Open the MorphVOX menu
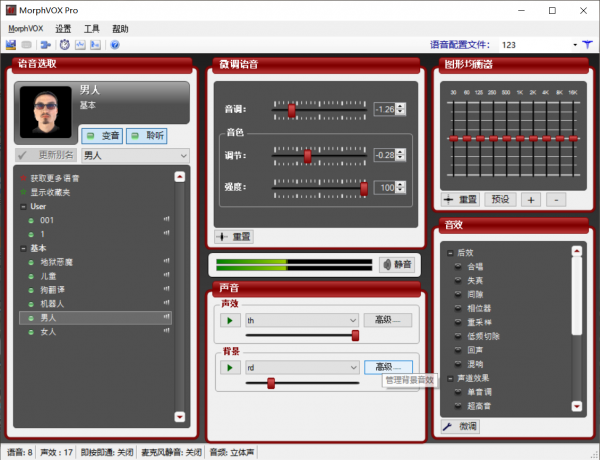The width and height of the screenshot is (600, 460). 26,29
